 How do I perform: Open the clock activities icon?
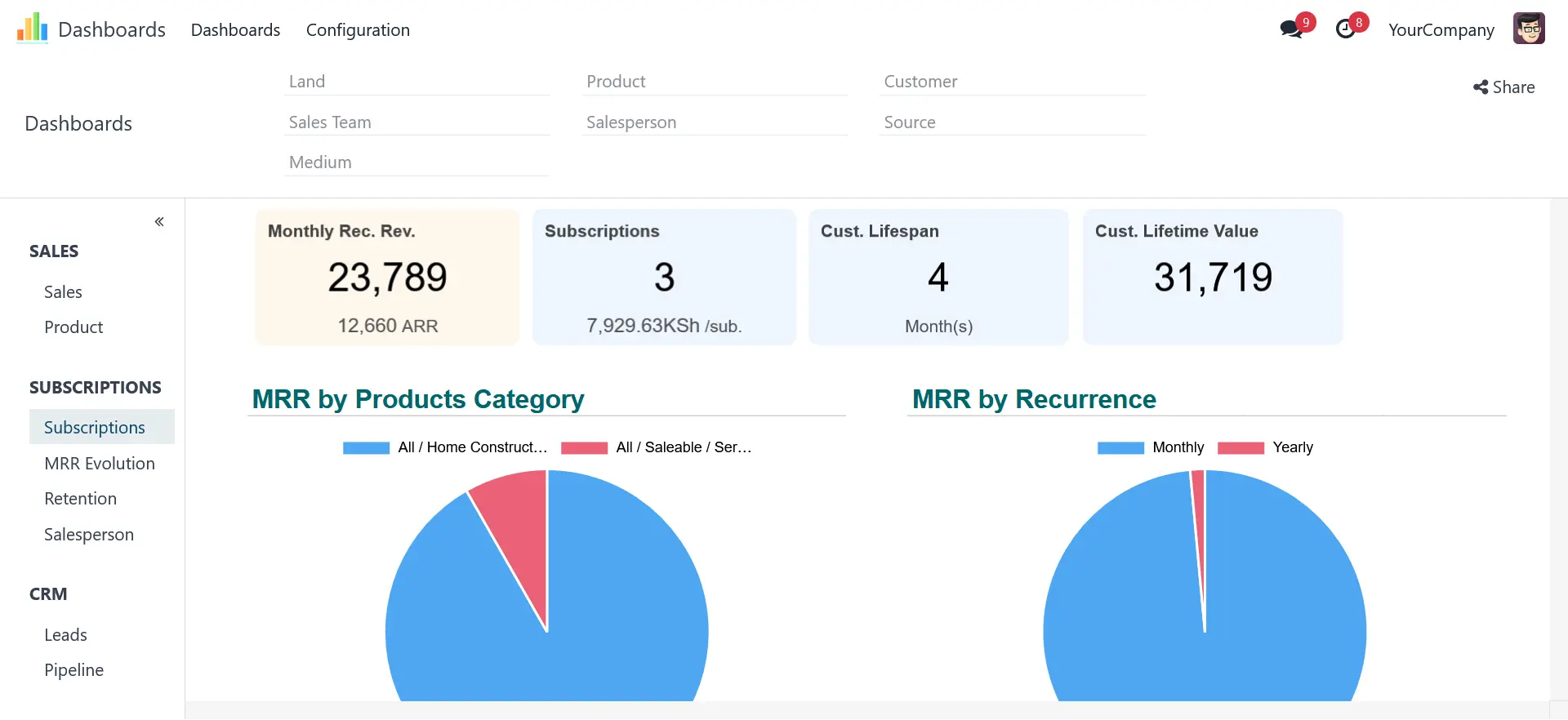pyautogui.click(x=1345, y=29)
